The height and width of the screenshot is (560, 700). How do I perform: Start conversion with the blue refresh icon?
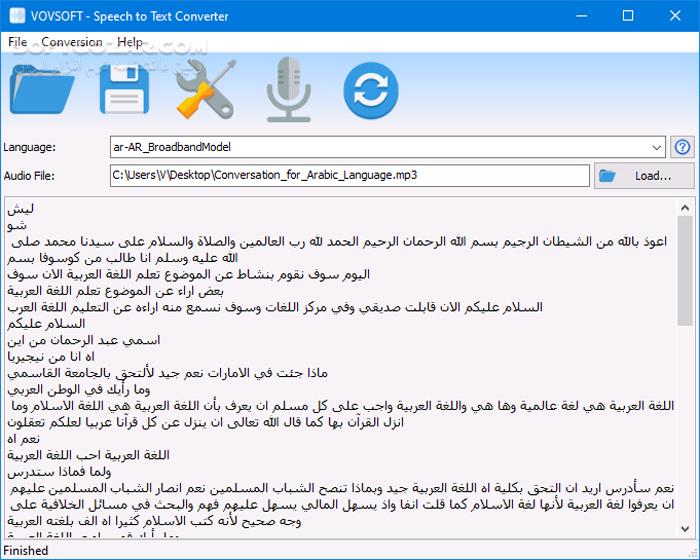click(x=371, y=90)
